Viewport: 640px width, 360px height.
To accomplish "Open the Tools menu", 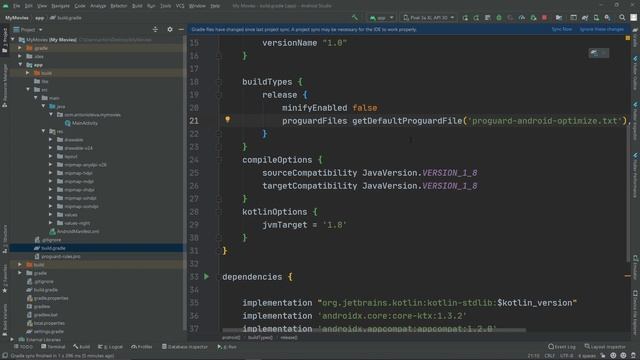I will click(x=166, y=6).
